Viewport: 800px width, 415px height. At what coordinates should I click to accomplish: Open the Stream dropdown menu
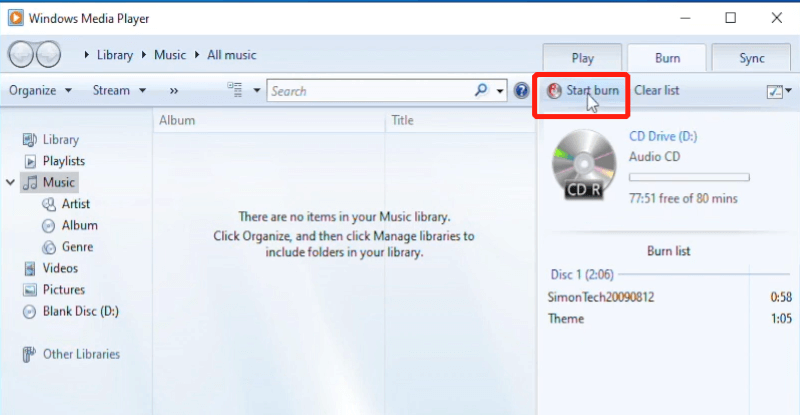pyautogui.click(x=119, y=91)
